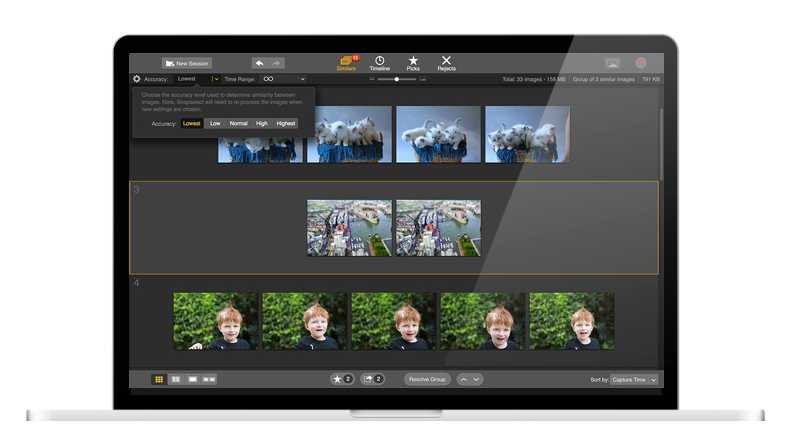Switch to medium grid view

click(176, 379)
